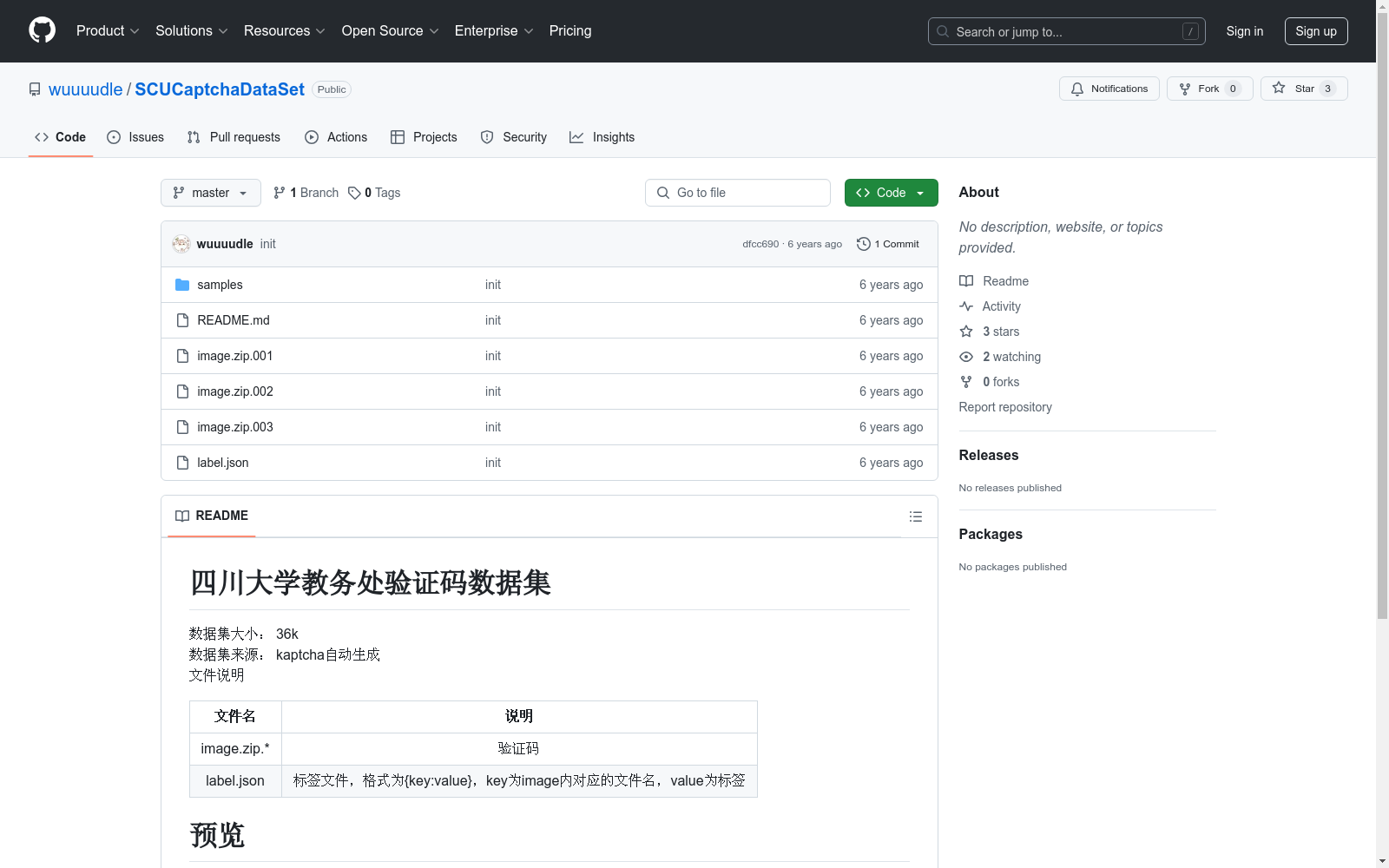The image size is (1389, 868).
Task: Click the slash shortcut key icon in the search bar
Action: (x=1190, y=31)
